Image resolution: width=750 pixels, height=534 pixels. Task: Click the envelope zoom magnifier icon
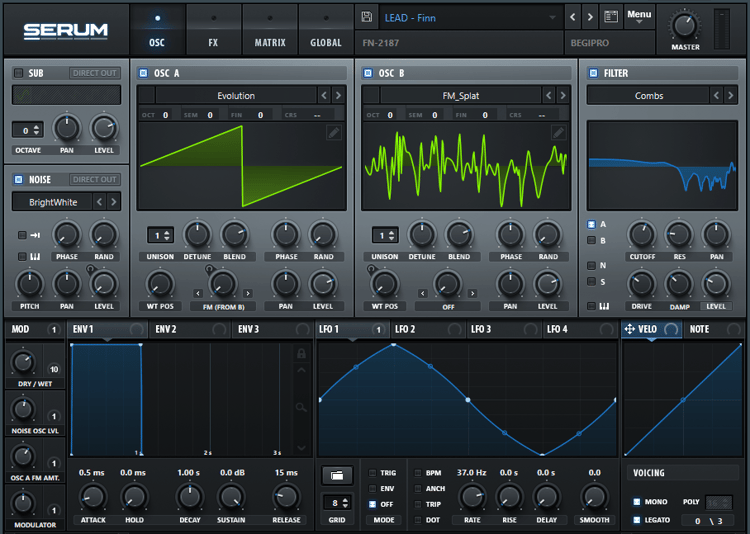[301, 408]
